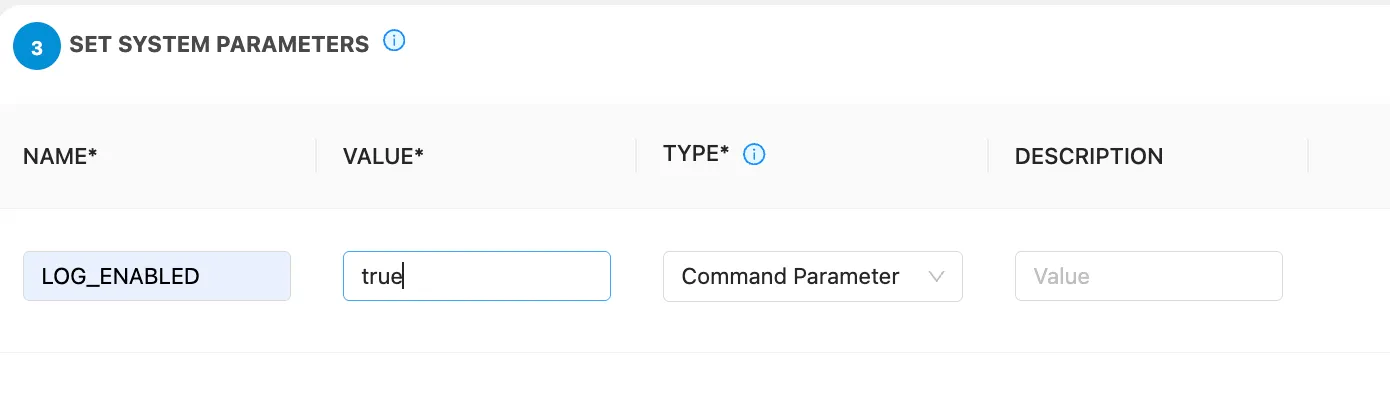Click divider between NAME and VALUE headers
The image size is (1390, 394).
(x=316, y=156)
